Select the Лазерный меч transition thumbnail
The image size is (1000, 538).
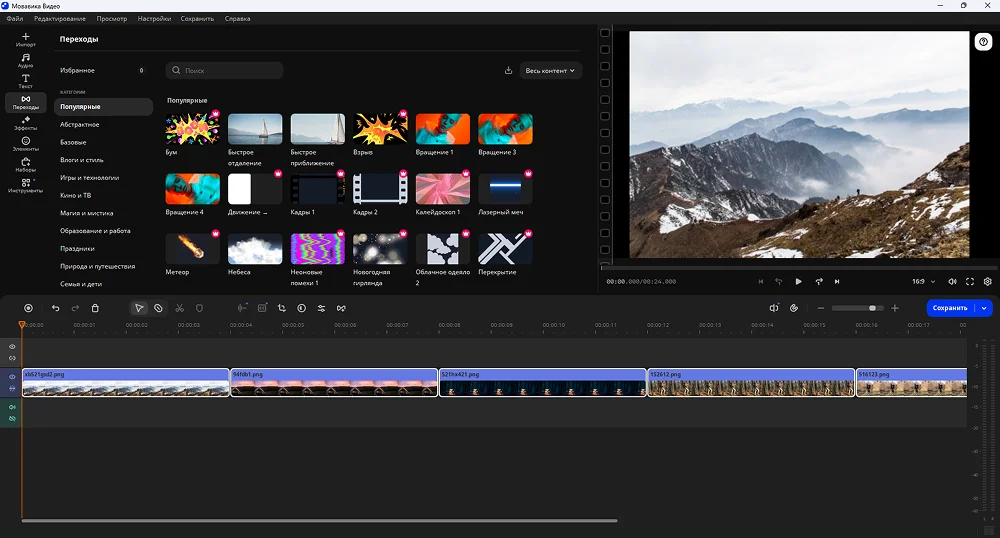pyautogui.click(x=505, y=189)
